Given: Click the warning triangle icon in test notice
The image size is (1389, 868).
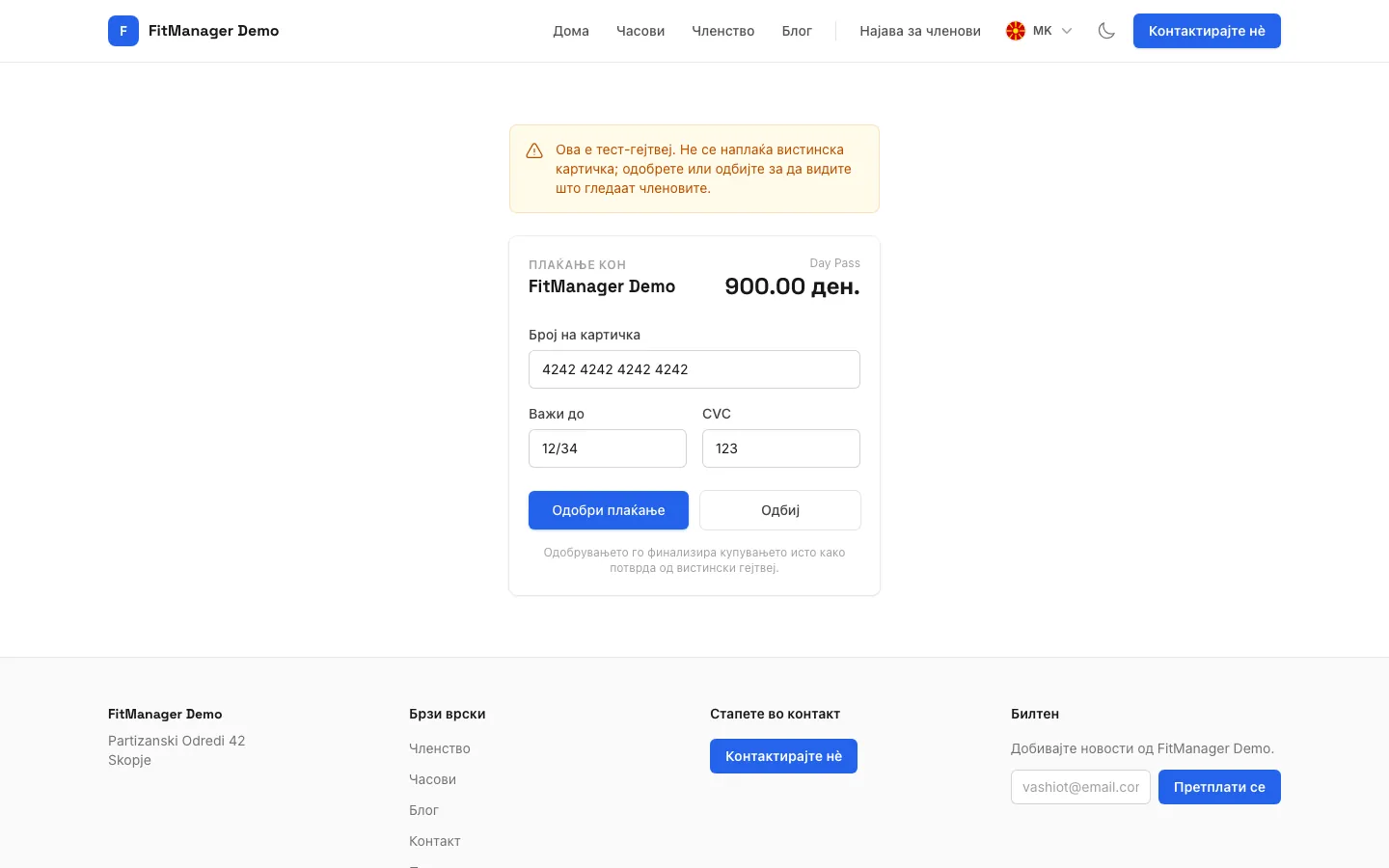Looking at the screenshot, I should 534,150.
